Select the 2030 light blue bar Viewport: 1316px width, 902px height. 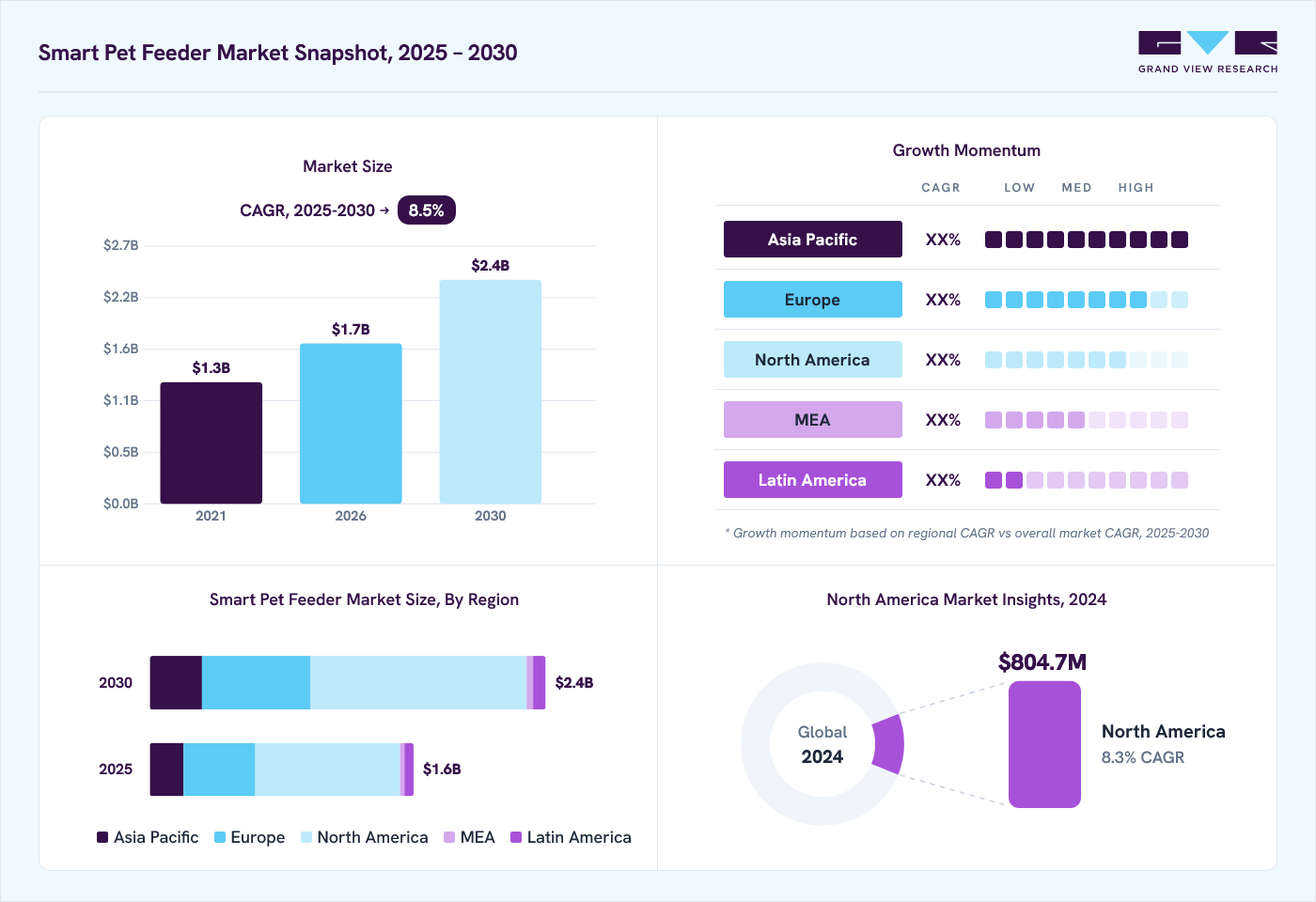491,392
